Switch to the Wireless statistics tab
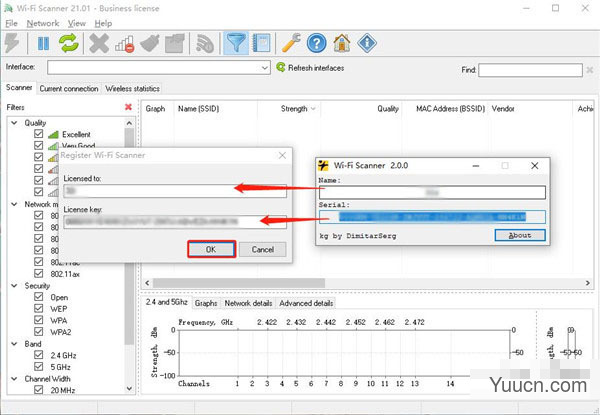600x415 pixels. click(132, 89)
